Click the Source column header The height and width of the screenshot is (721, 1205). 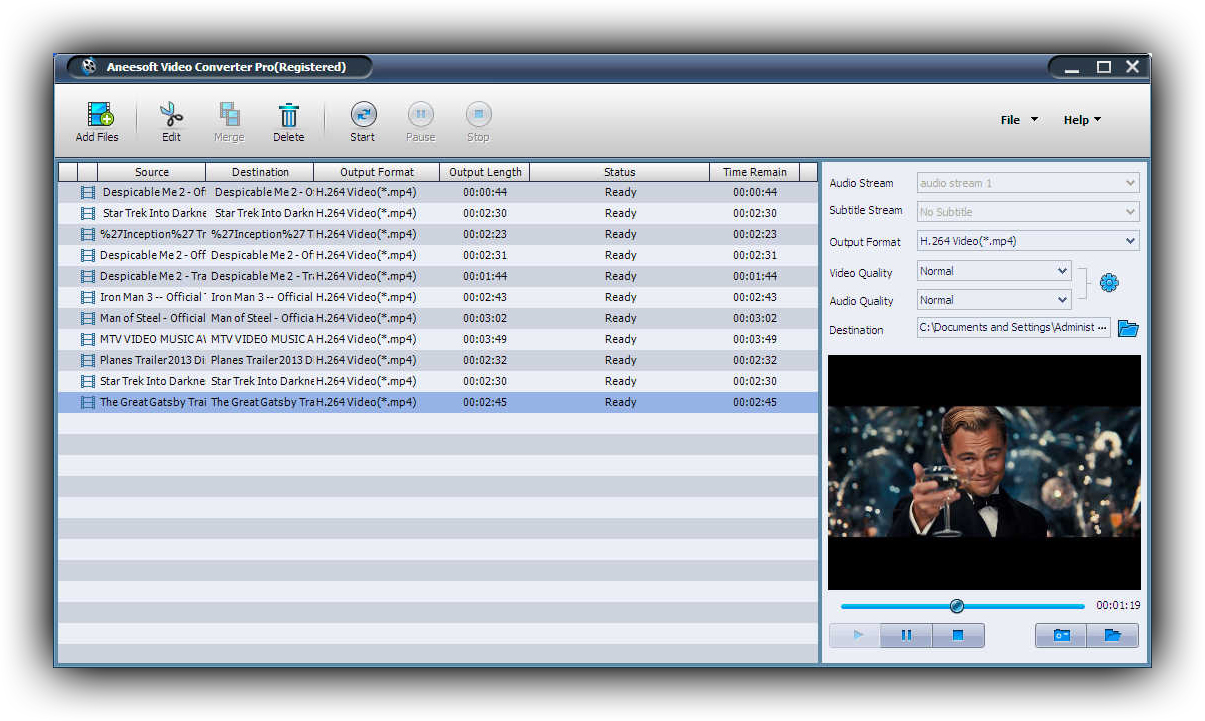coord(152,172)
